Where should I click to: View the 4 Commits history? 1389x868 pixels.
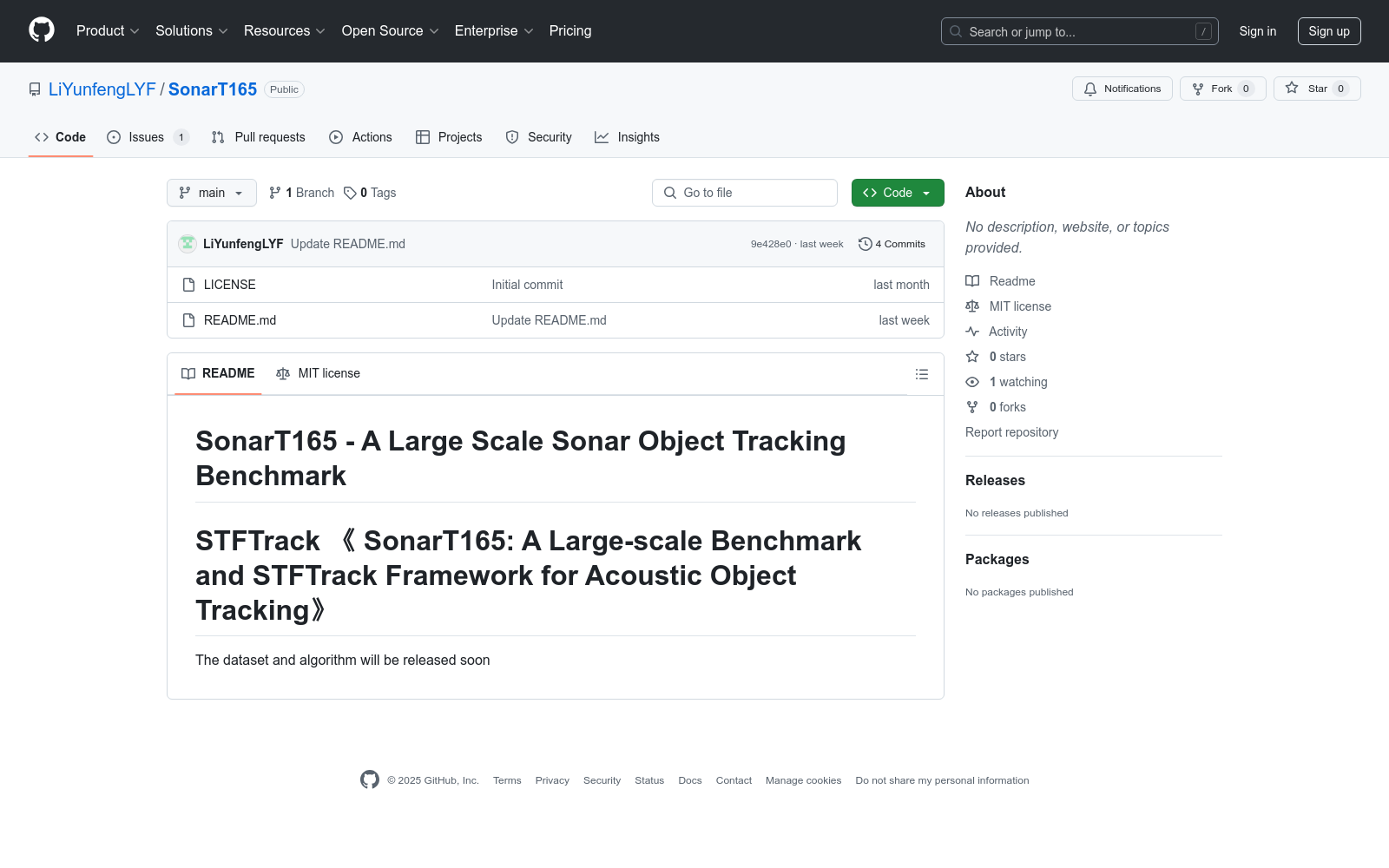pyautogui.click(x=892, y=244)
